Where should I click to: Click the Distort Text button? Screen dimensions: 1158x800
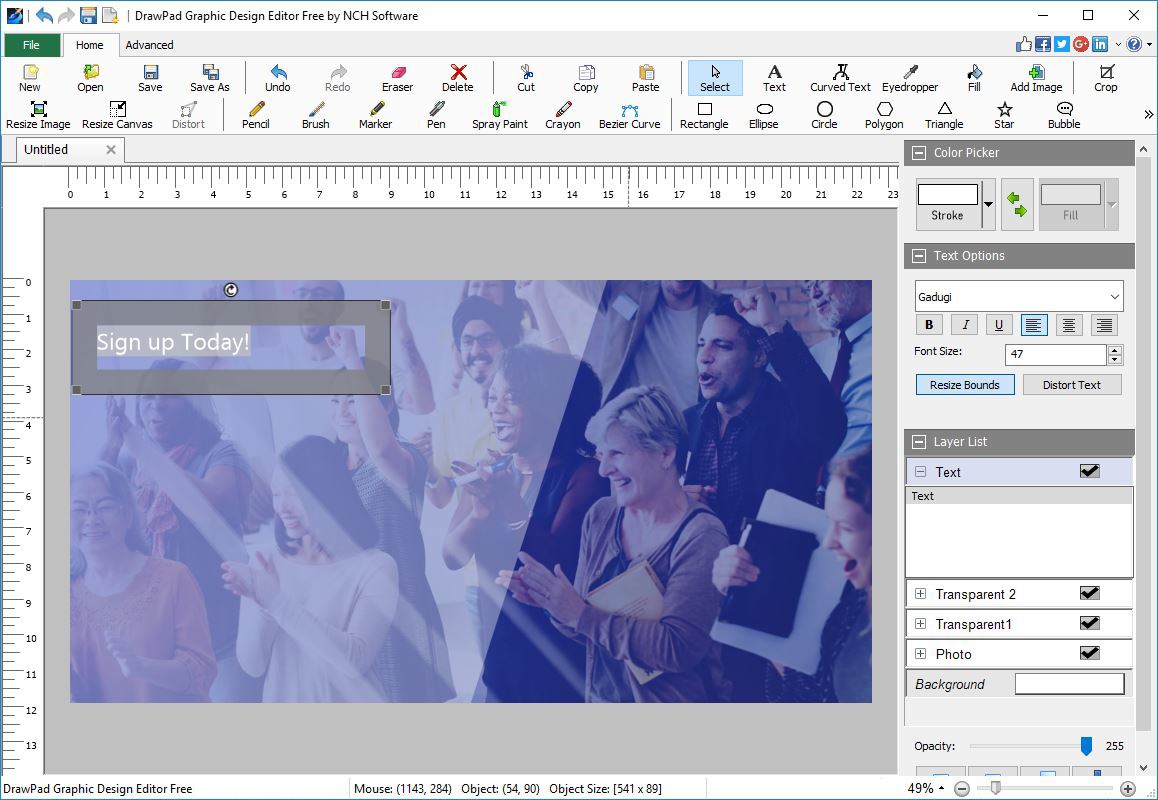1071,385
